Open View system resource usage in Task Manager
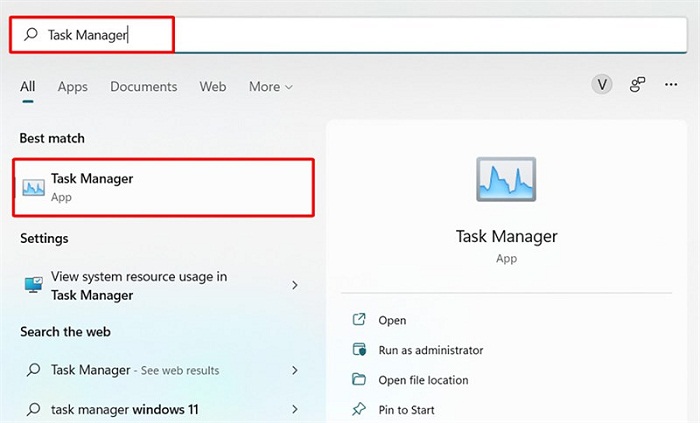Screen dimensions: 700x423 [163, 286]
